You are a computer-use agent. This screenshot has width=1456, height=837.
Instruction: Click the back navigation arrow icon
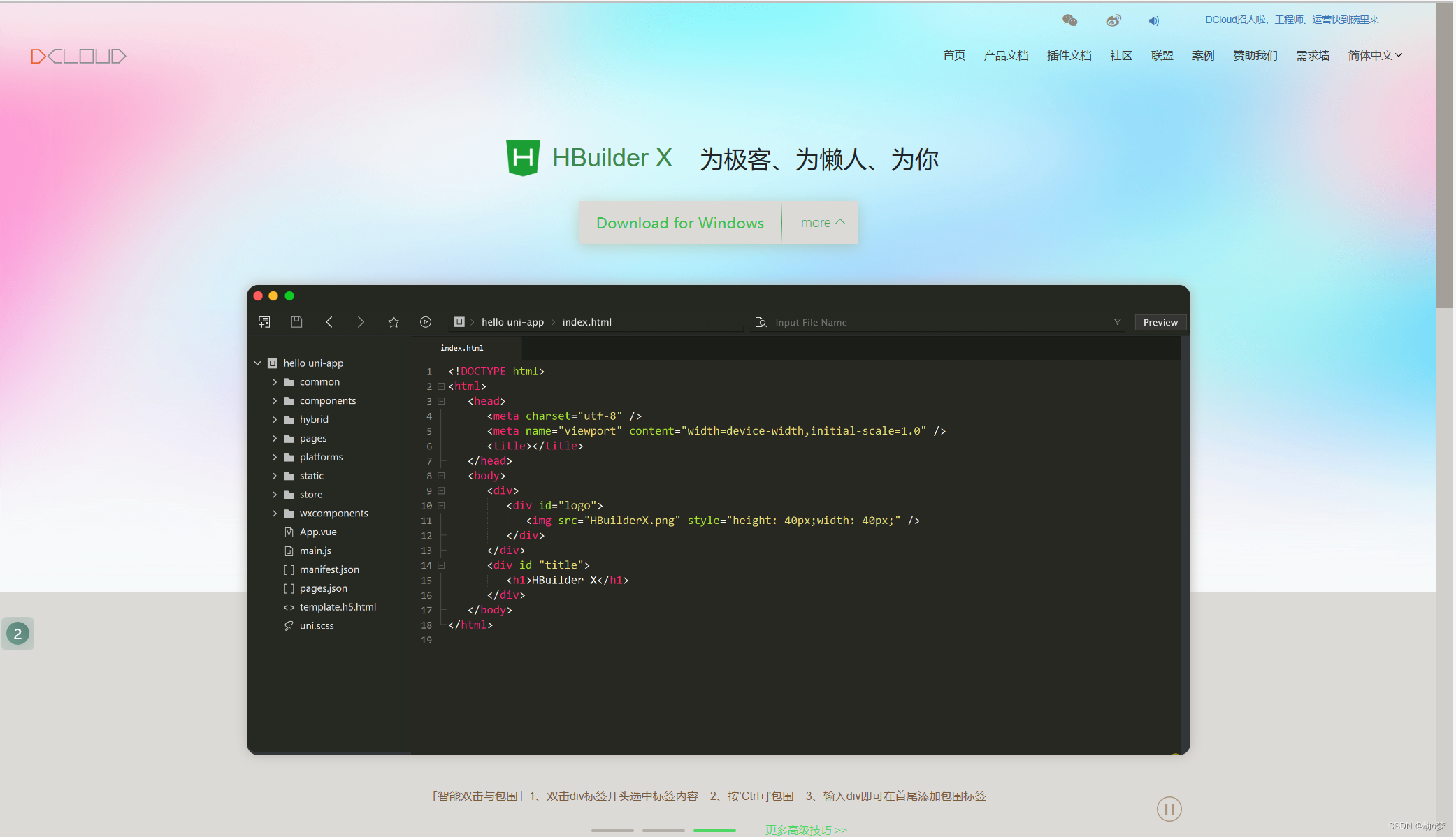329,322
